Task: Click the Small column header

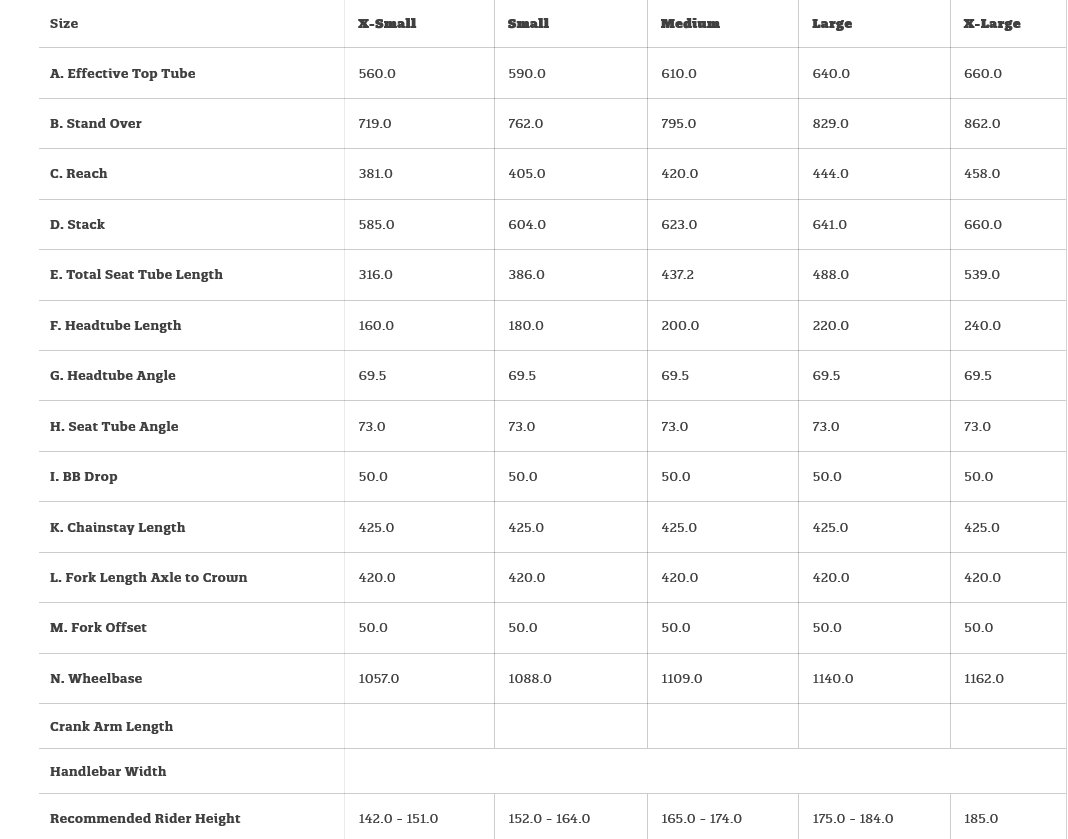Action: point(528,24)
